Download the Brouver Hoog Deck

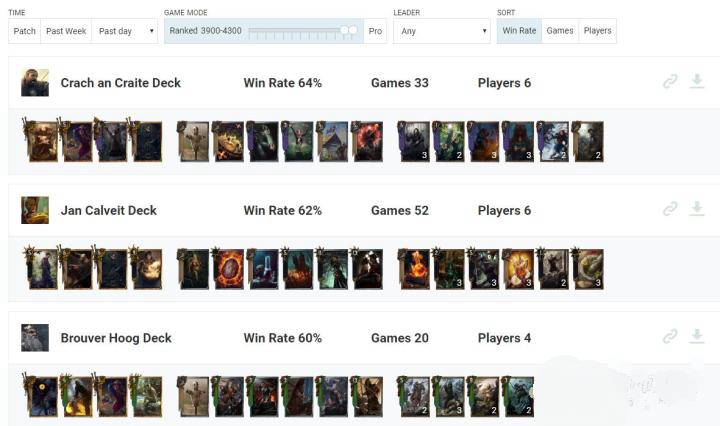[697, 336]
